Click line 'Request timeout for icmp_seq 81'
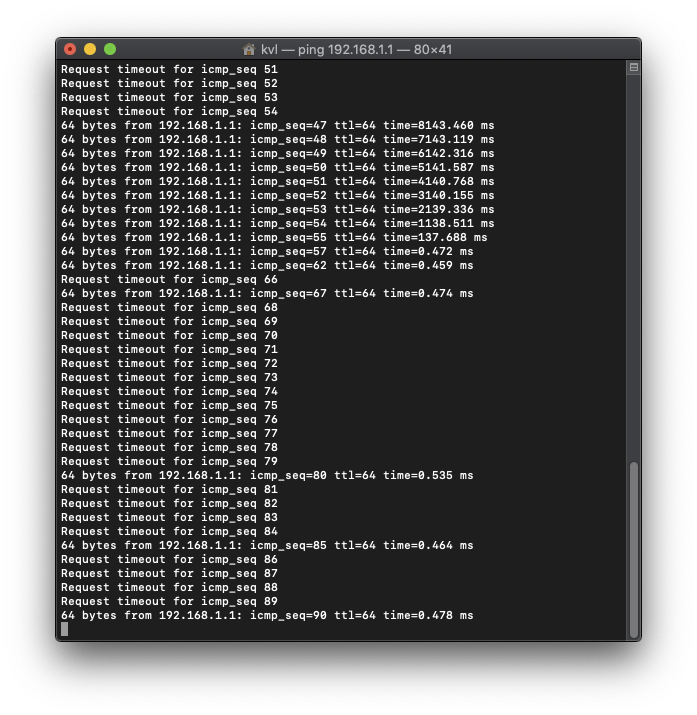This screenshot has width=697, height=715. point(169,489)
